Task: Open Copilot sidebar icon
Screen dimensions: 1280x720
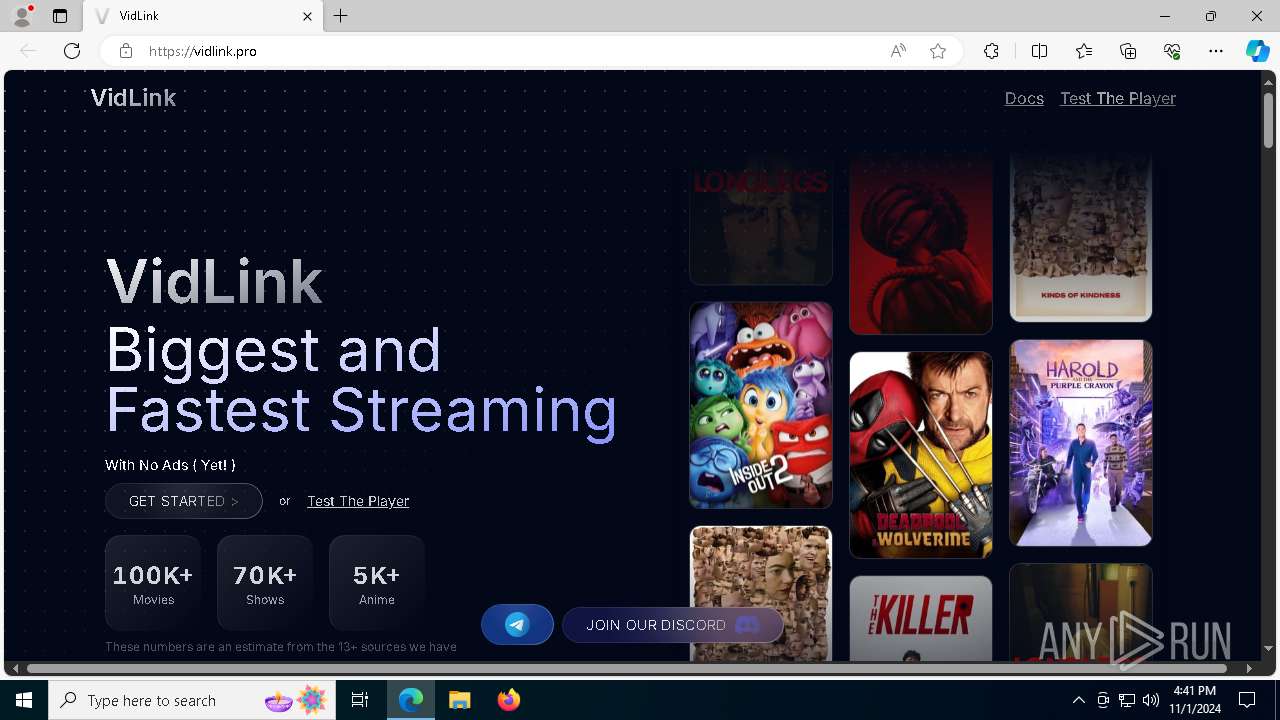Action: pyautogui.click(x=1257, y=51)
